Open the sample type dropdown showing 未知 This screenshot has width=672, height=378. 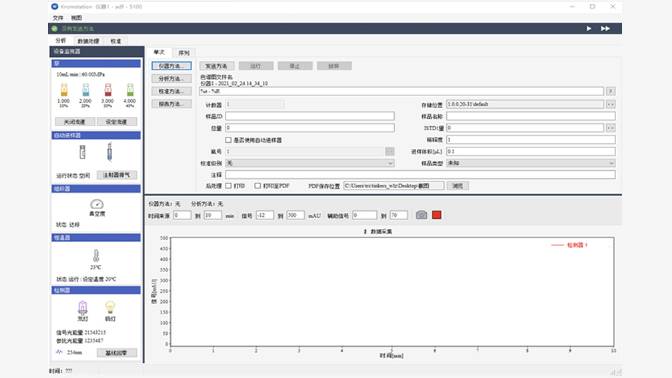tap(531, 163)
